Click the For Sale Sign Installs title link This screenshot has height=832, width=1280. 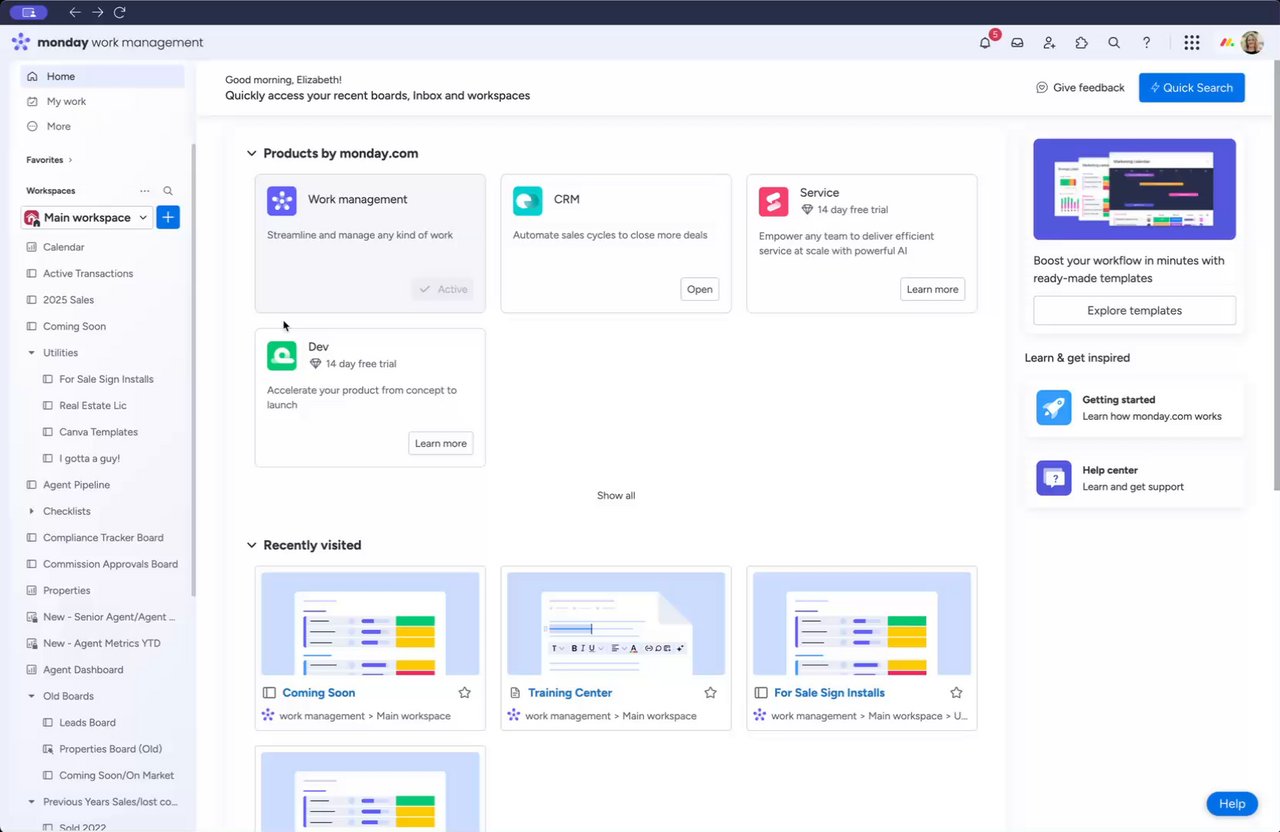[829, 693]
